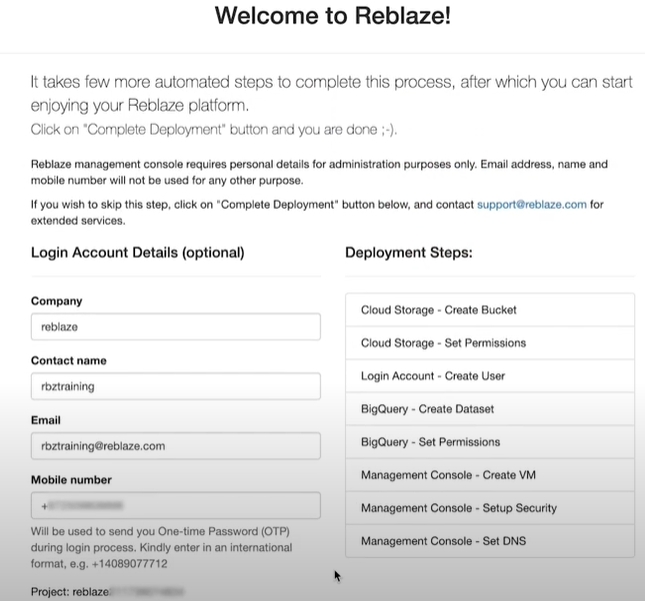The image size is (645, 601).
Task: Click the Company field label
Action: point(57,301)
